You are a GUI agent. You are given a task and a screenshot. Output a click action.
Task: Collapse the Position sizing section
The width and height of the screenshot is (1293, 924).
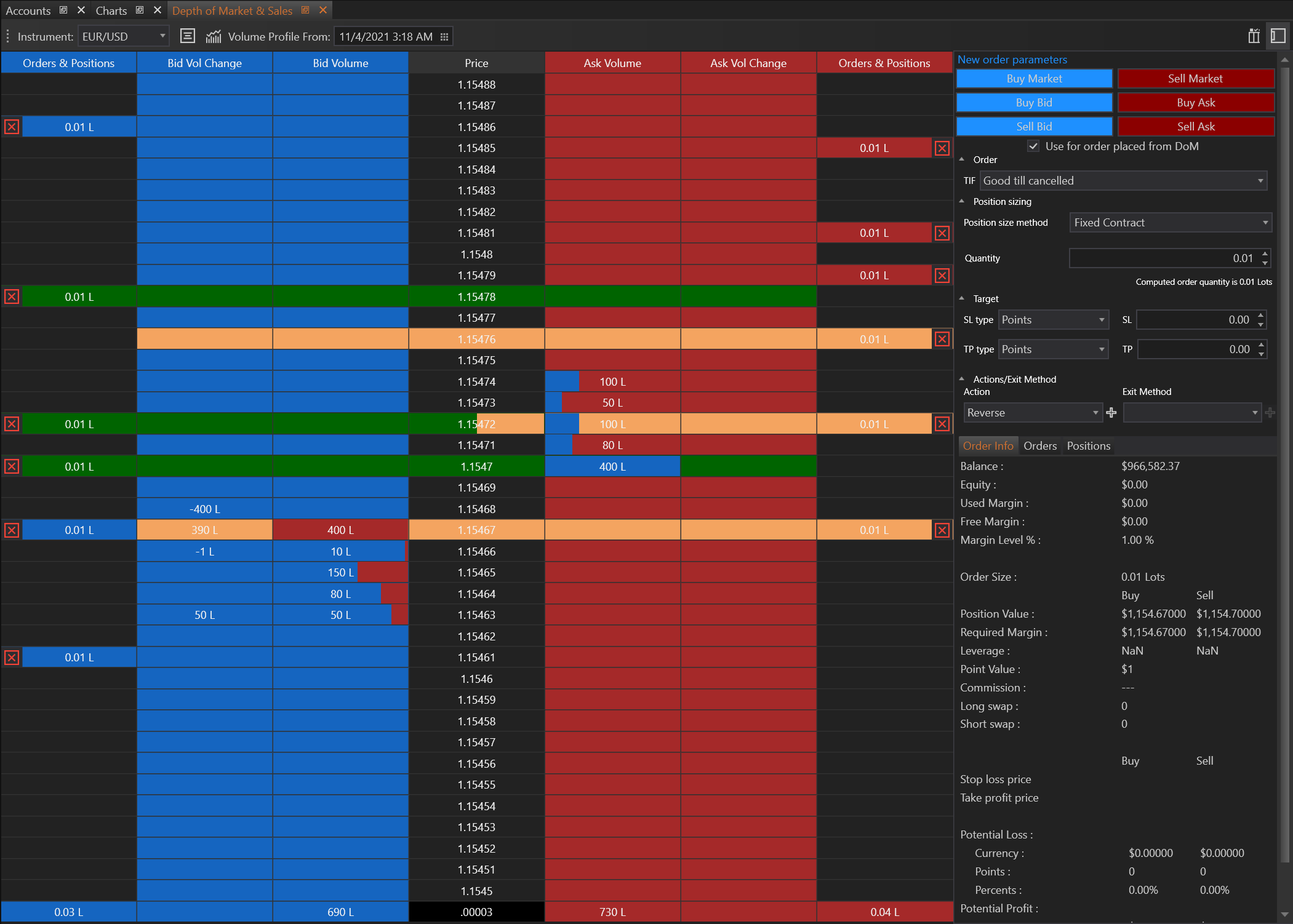[x=962, y=201]
